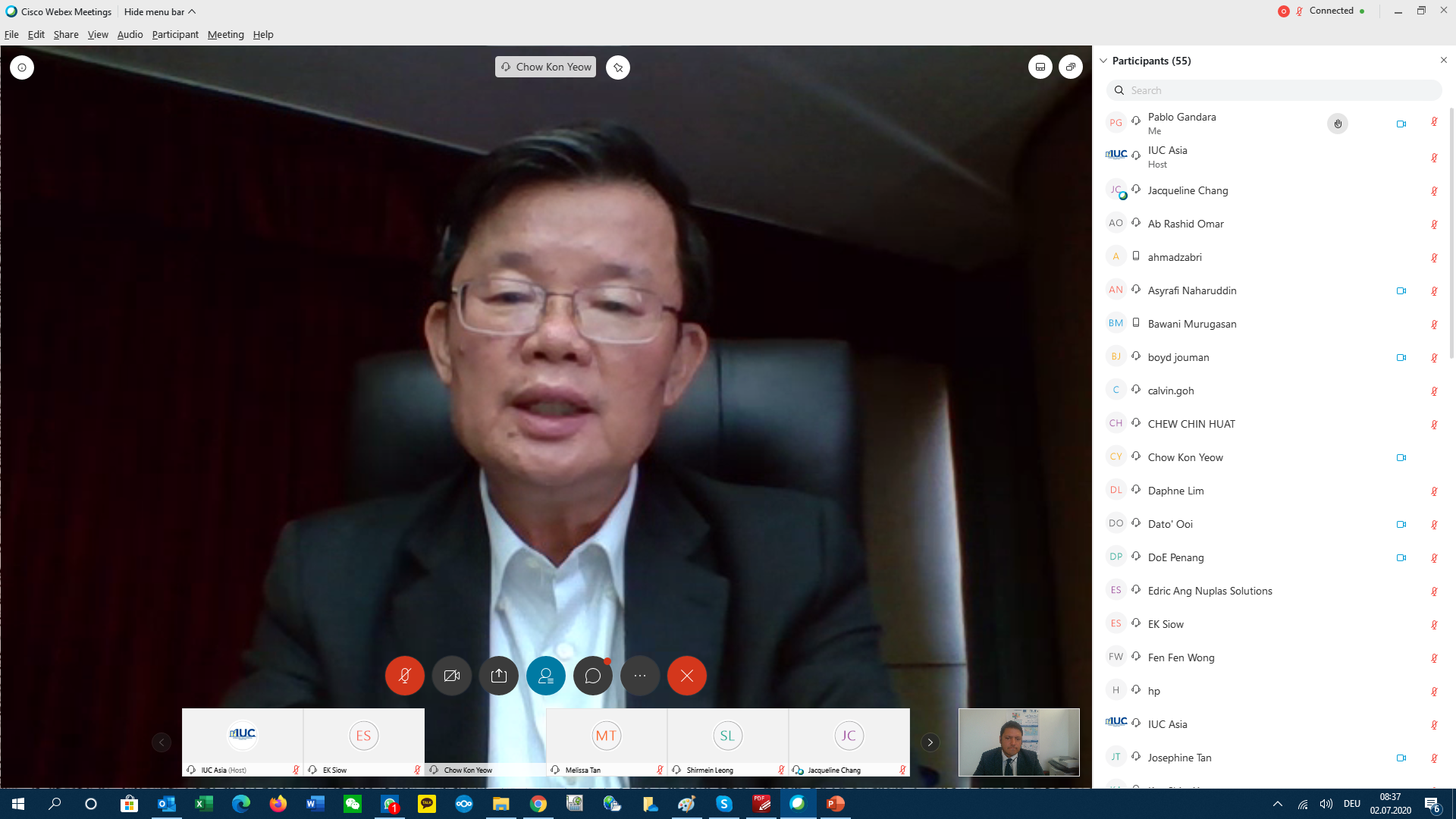
Task: Collapse the Participants (55) panel chevron
Action: pyautogui.click(x=1103, y=61)
